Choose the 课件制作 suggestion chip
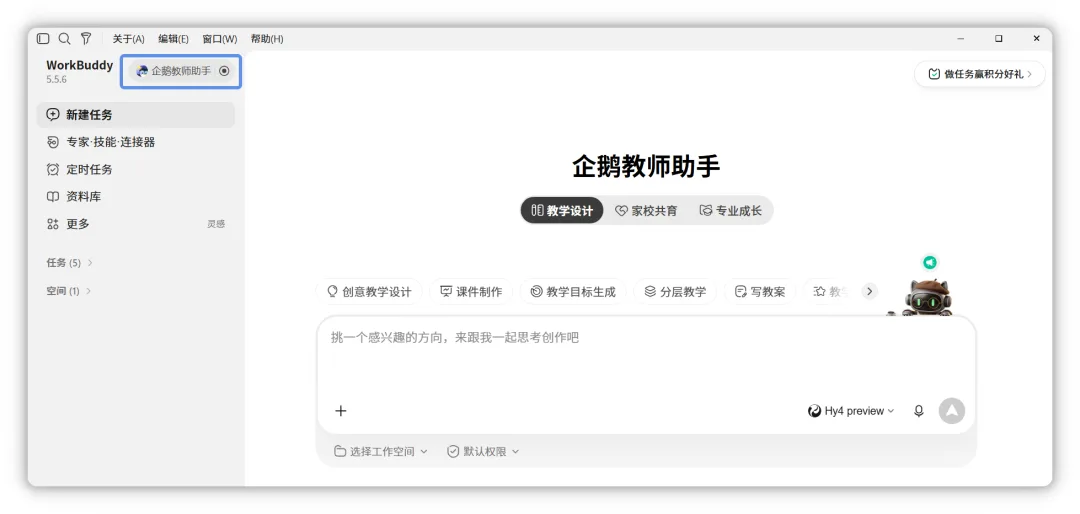The height and width of the screenshot is (514, 1080). point(471,291)
